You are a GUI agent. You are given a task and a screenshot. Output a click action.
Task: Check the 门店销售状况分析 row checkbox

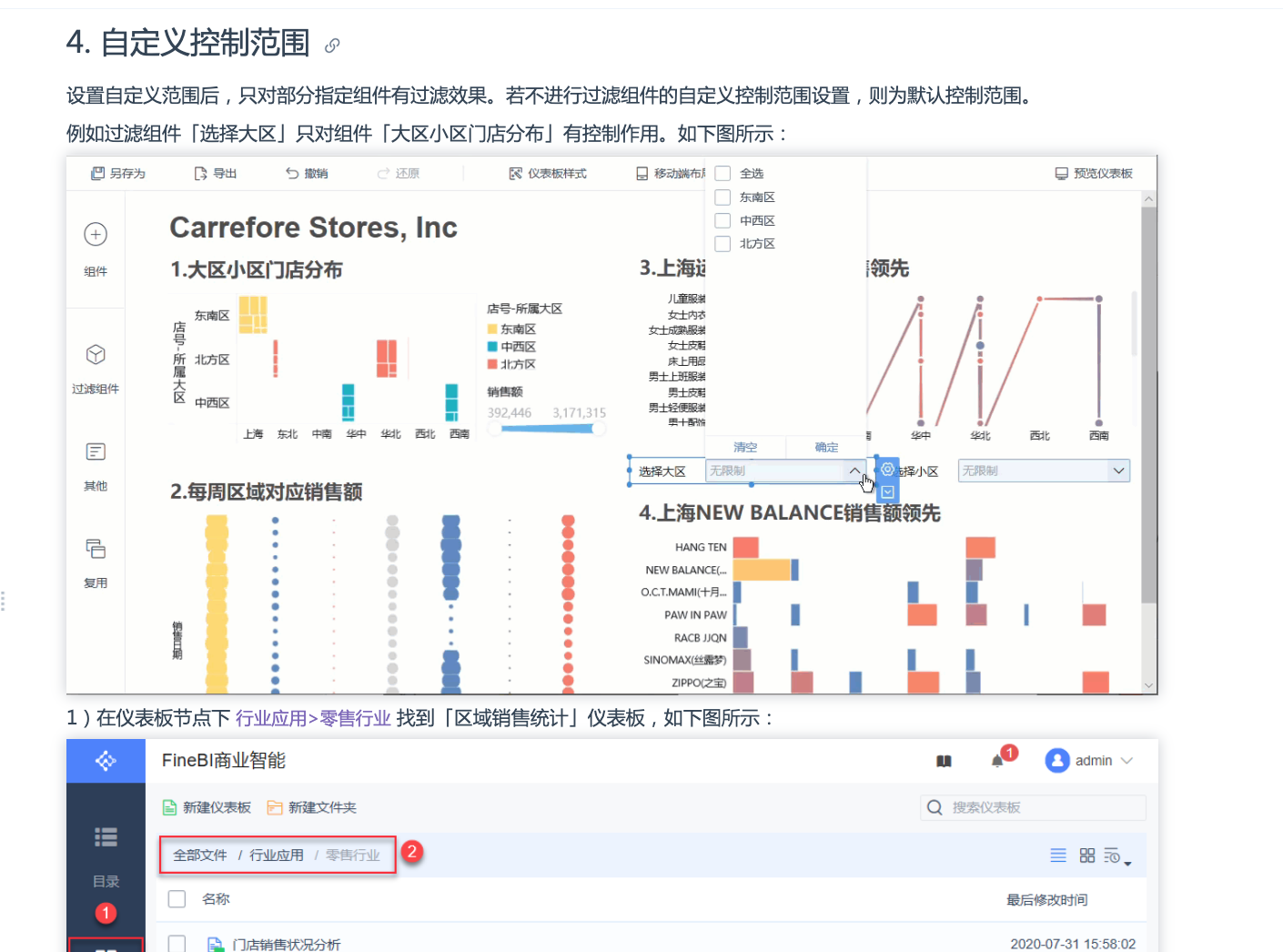click(x=177, y=944)
